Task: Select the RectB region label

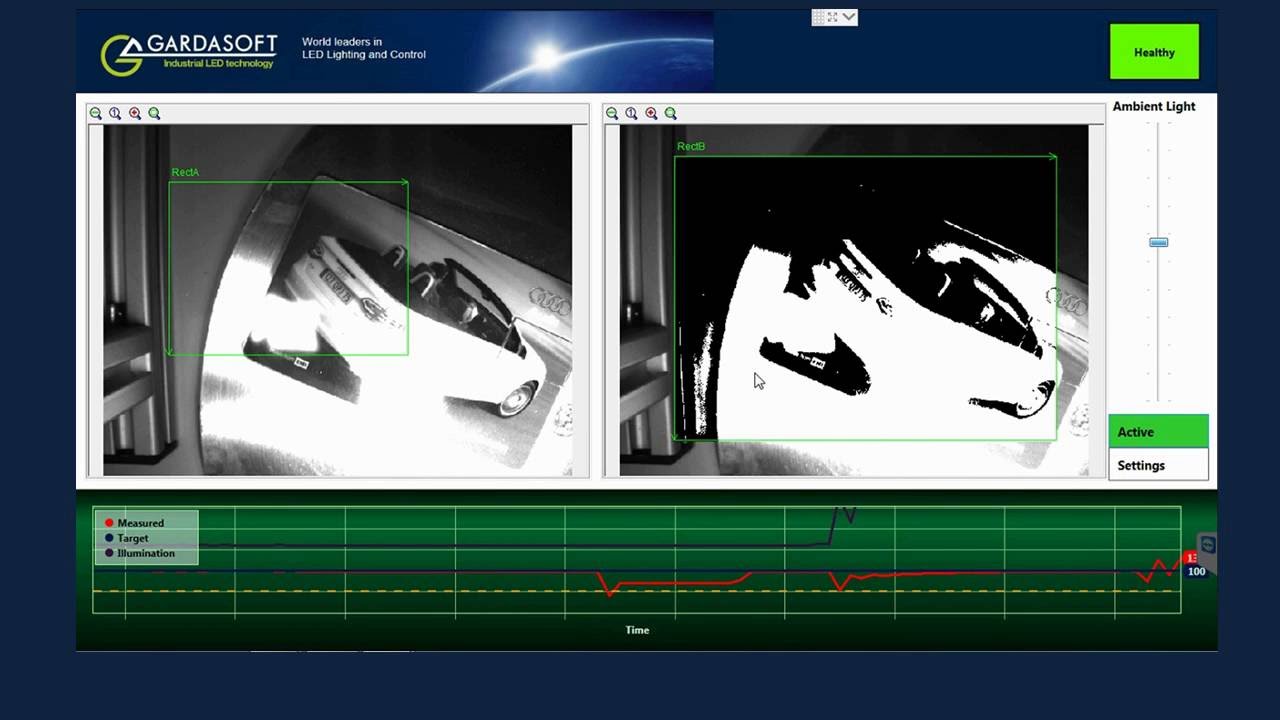Action: 691,147
